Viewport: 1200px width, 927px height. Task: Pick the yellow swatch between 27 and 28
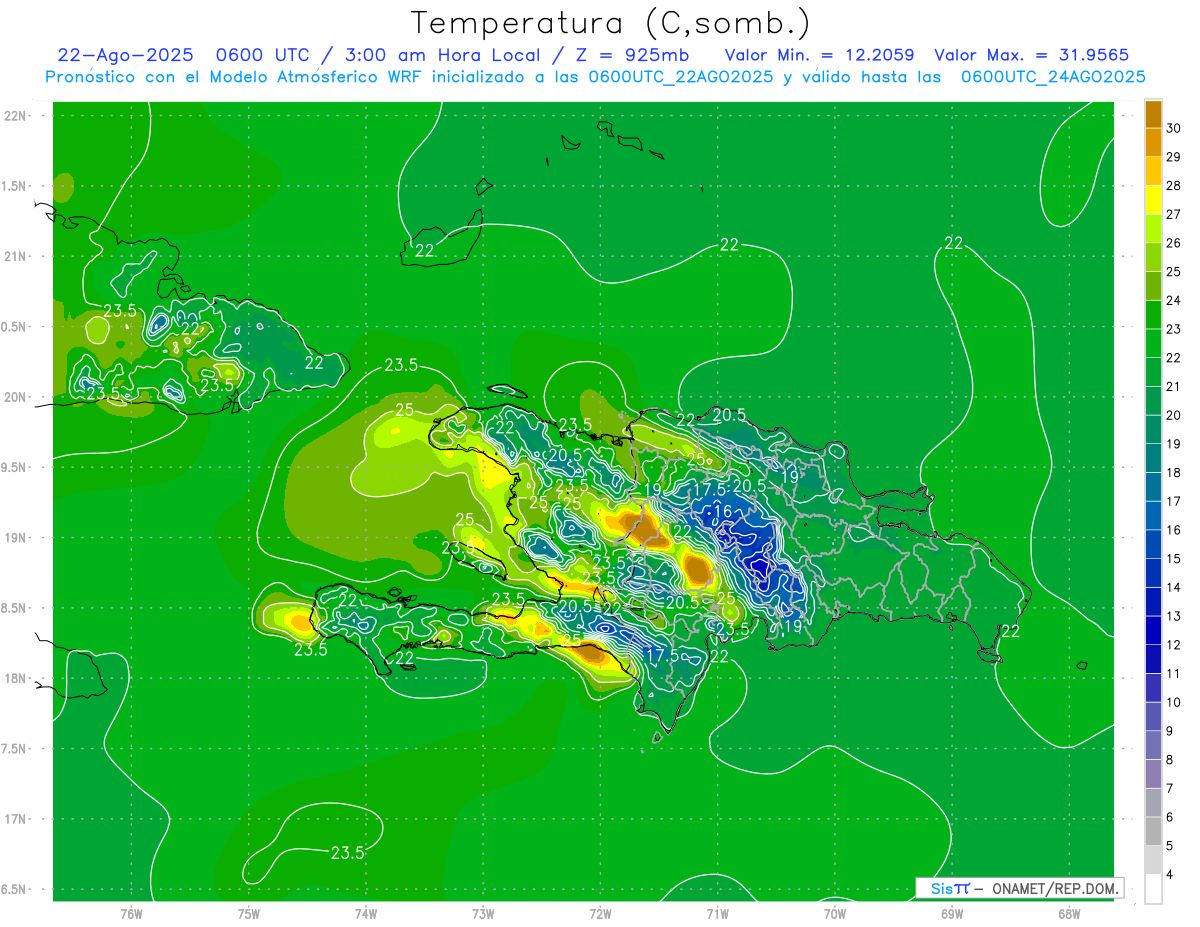tap(1153, 200)
